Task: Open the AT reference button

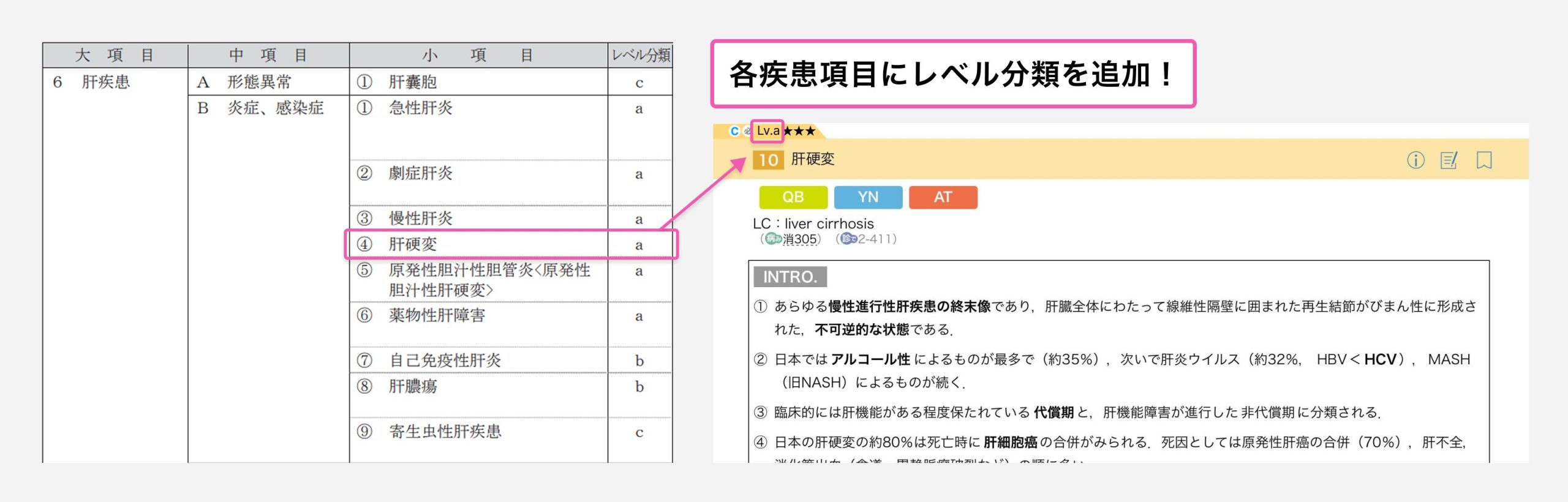Action: pyautogui.click(x=943, y=197)
